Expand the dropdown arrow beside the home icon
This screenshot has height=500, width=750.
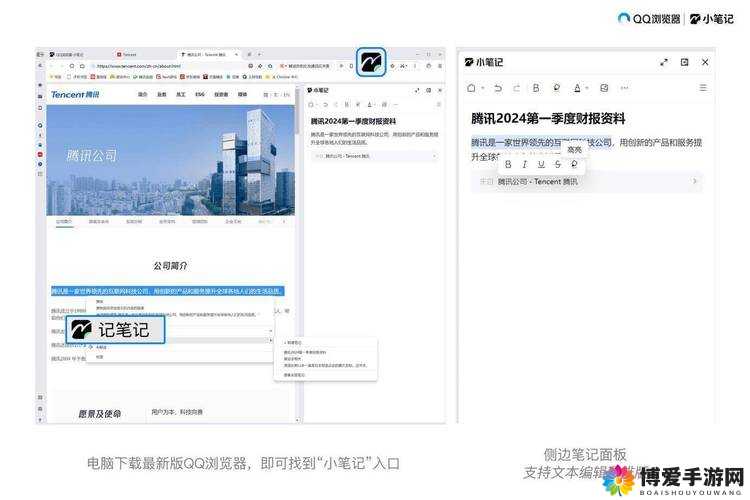point(483,89)
